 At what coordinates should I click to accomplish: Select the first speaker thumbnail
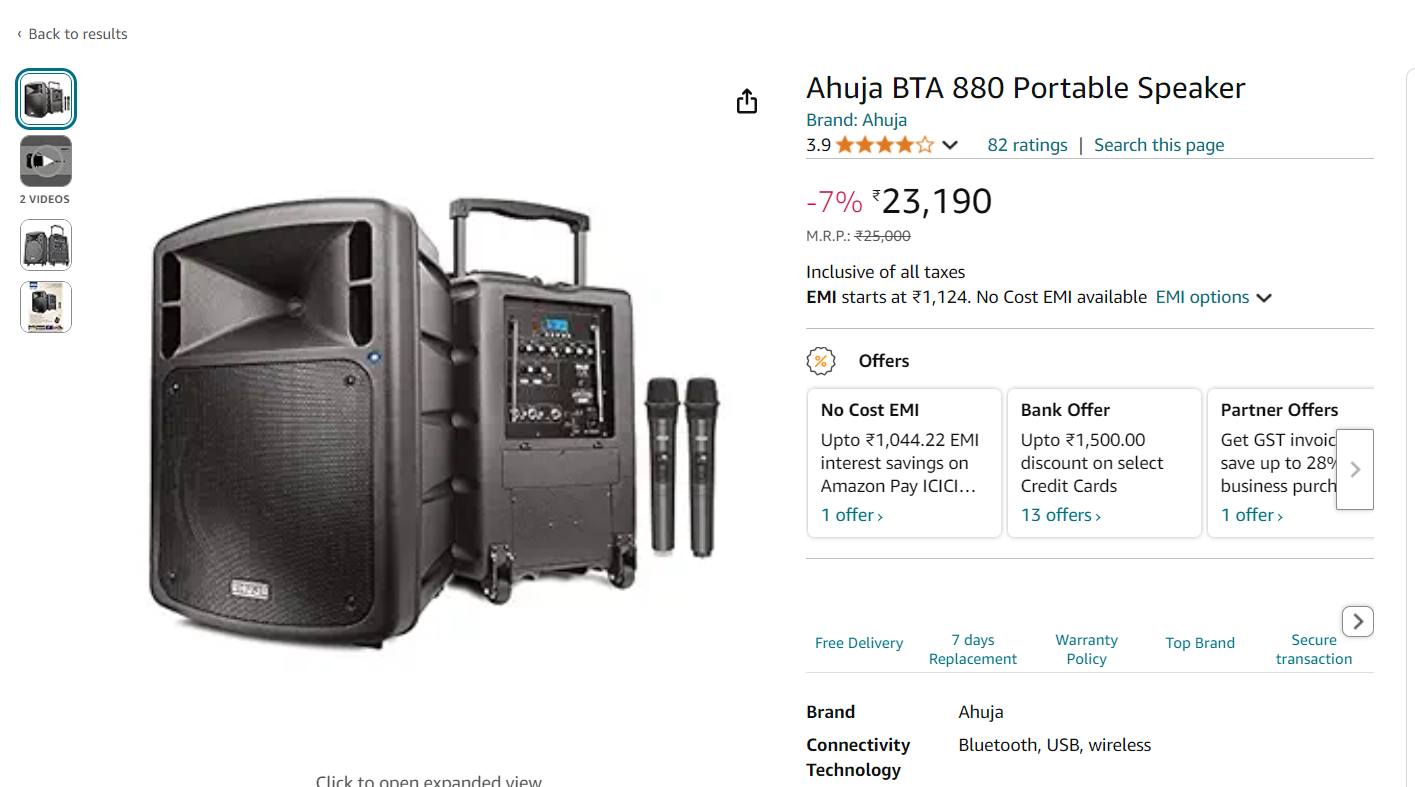[46, 99]
